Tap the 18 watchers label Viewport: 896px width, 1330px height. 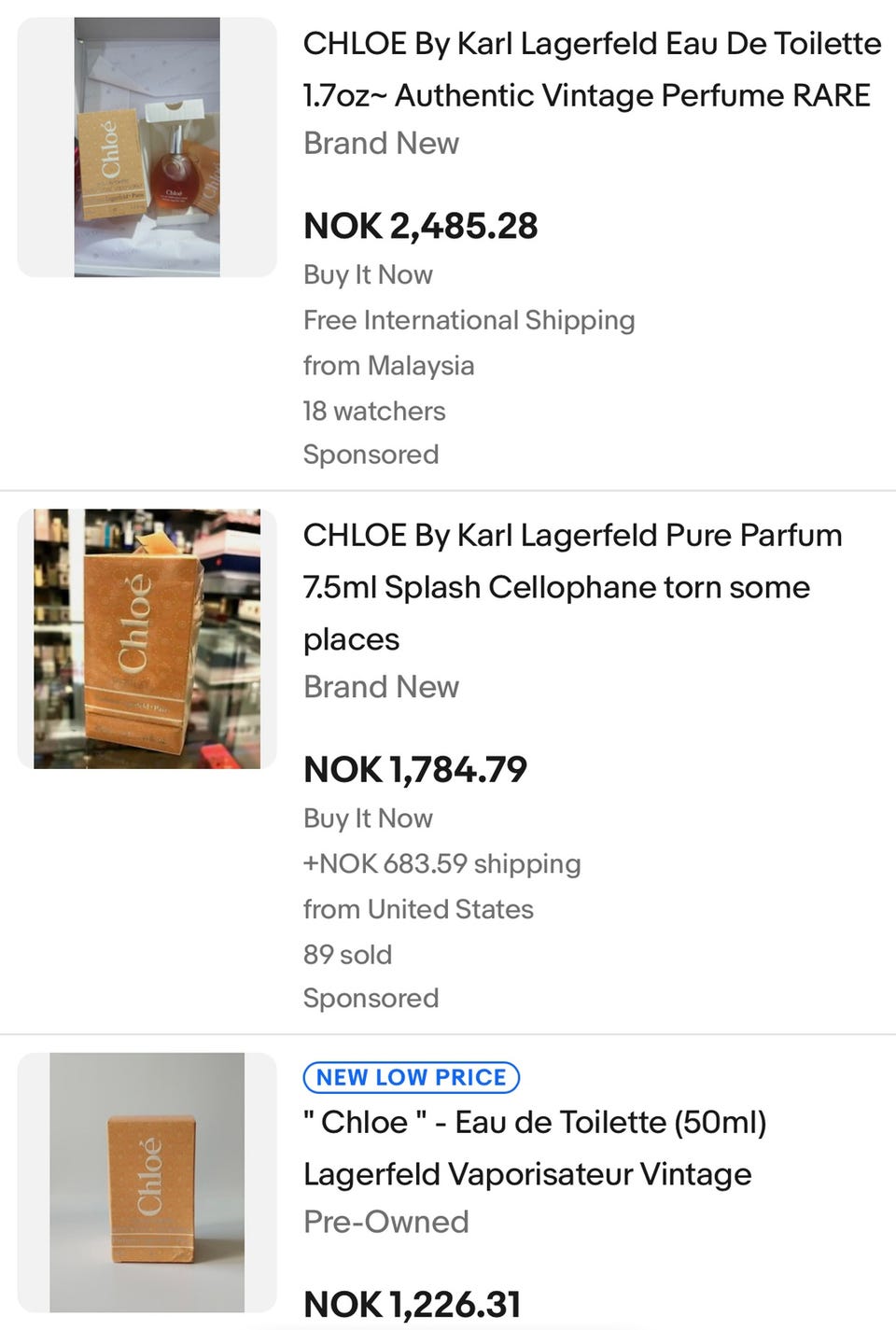tap(373, 411)
